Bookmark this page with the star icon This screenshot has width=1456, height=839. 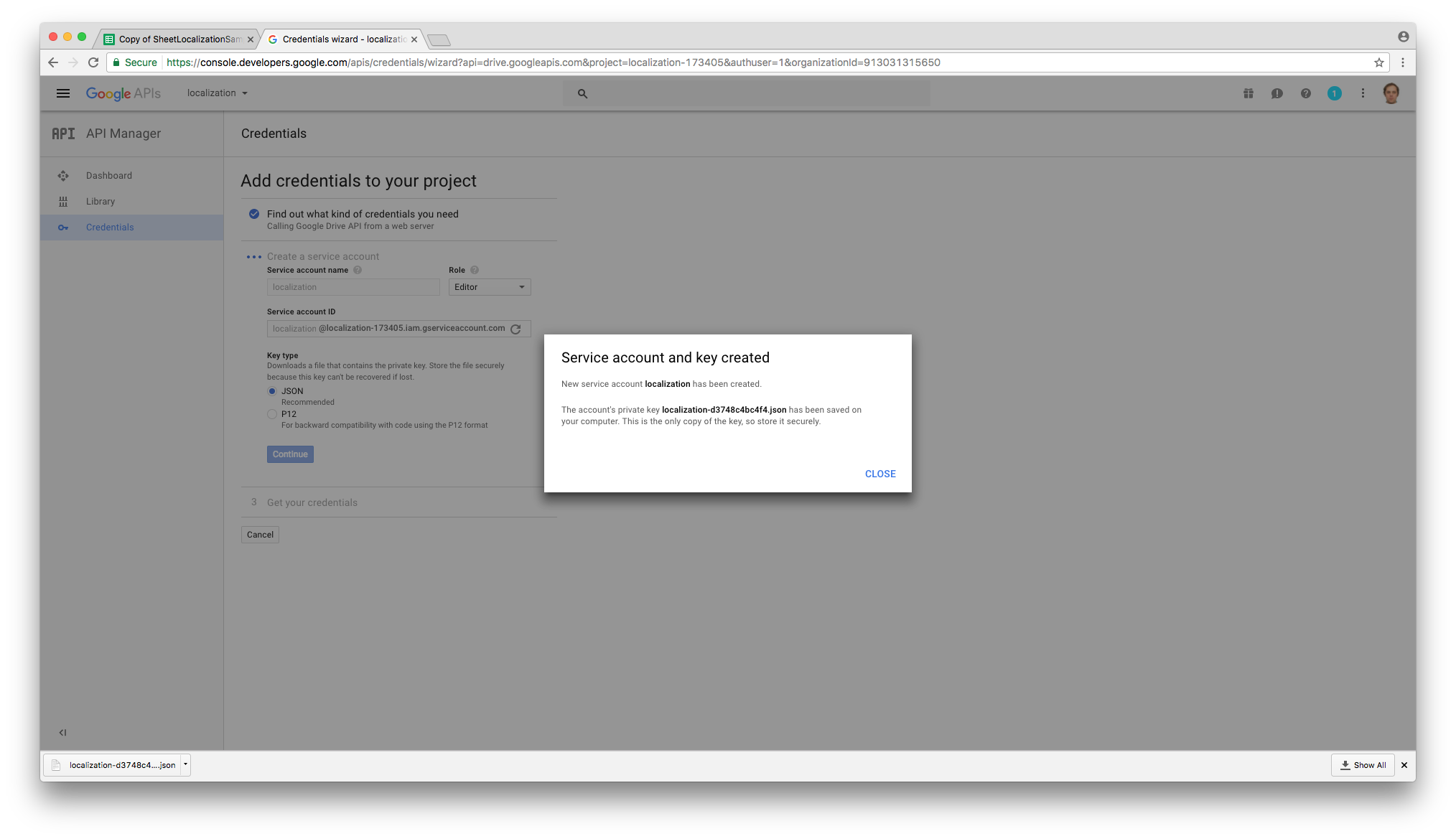click(x=1378, y=62)
